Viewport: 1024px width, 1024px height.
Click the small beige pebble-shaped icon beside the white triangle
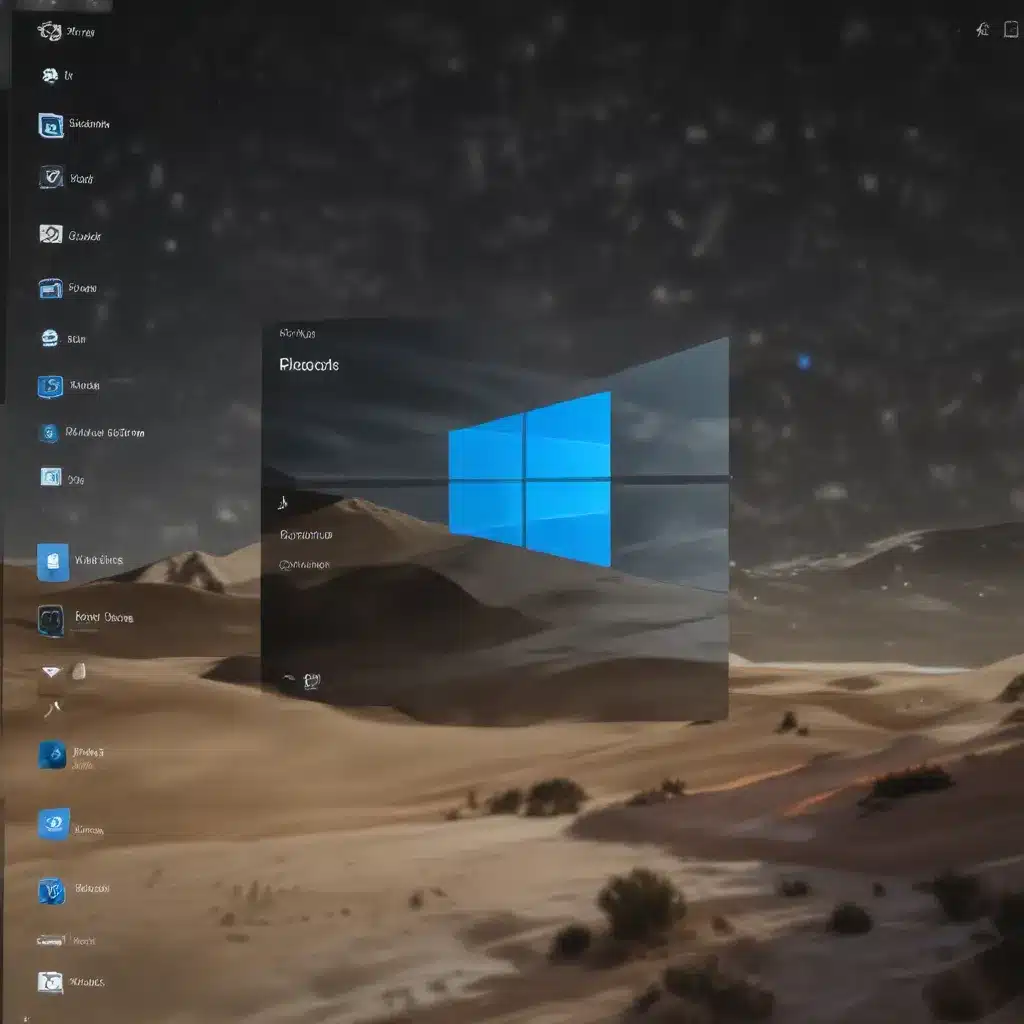point(79,671)
